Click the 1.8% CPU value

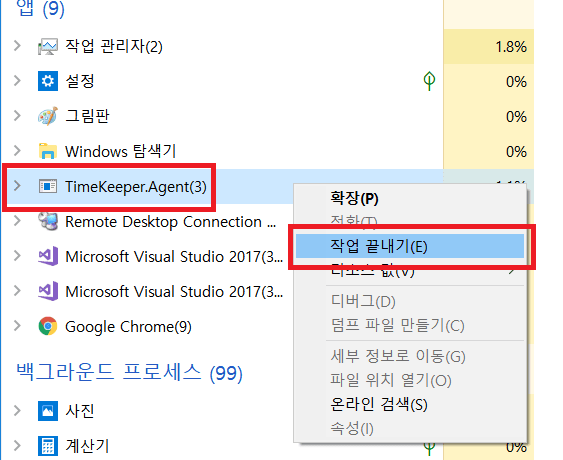coord(511,47)
